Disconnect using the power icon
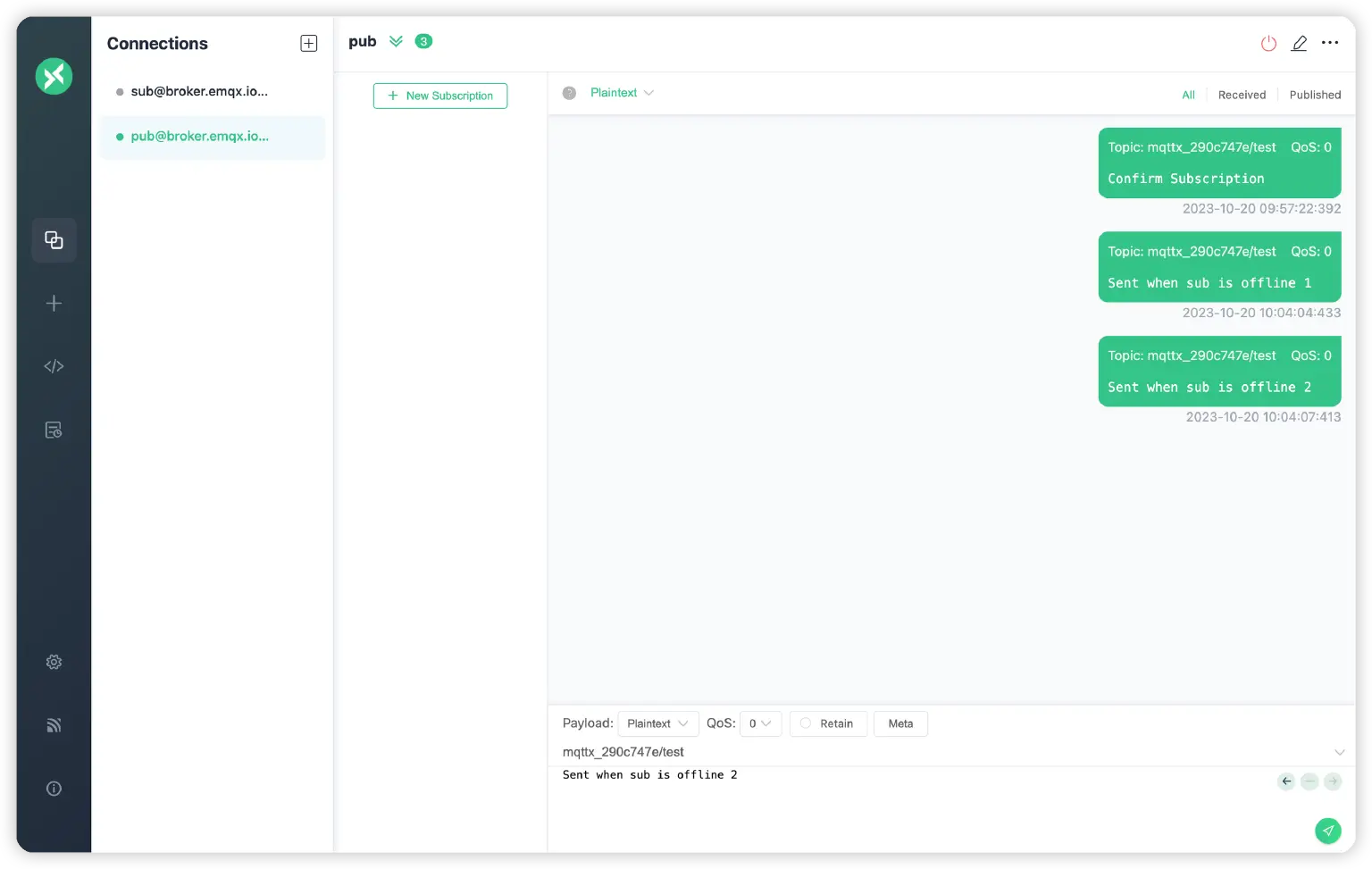The image size is (1372, 869). pos(1268,42)
